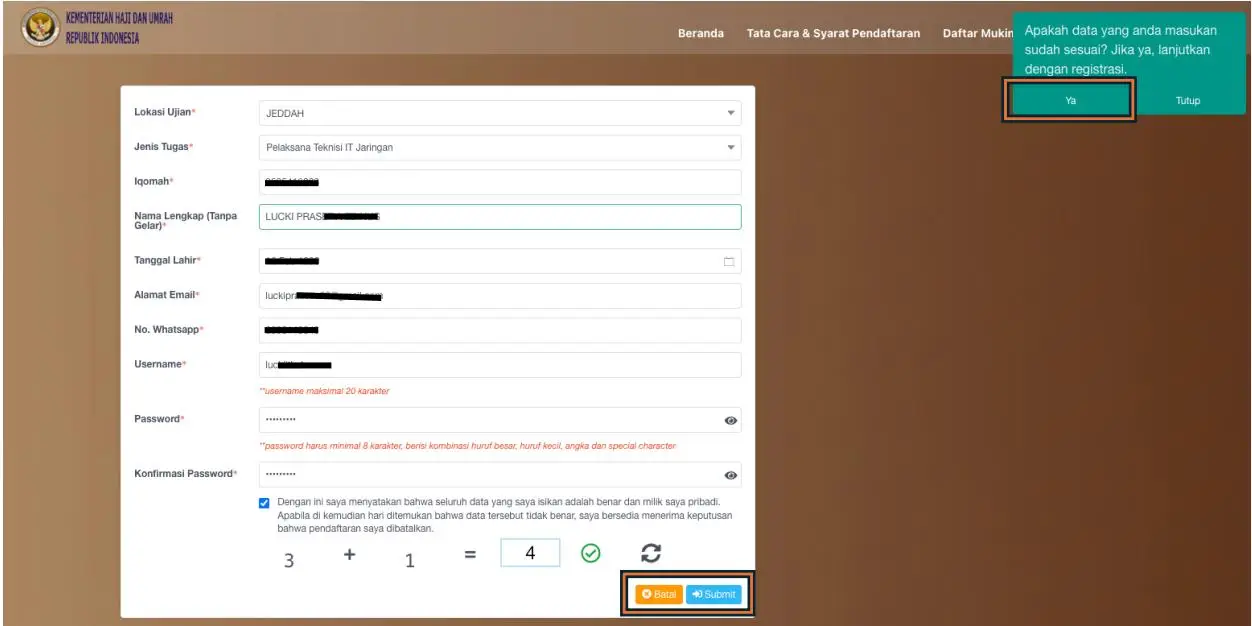Cancel the form with Batal
Image resolution: width=1252 pixels, height=626 pixels.
coord(658,595)
